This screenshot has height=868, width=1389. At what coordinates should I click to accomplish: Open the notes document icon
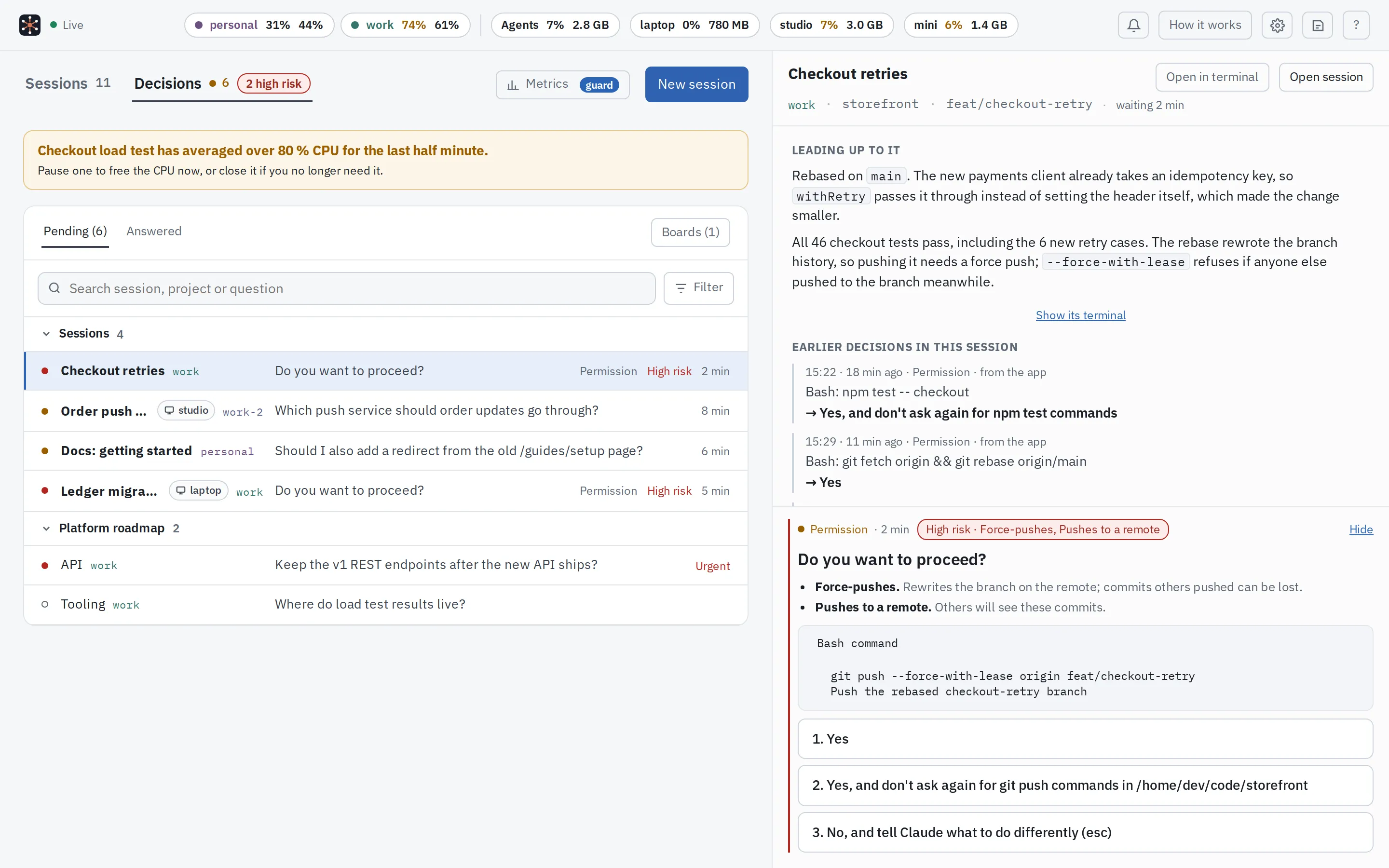pos(1317,25)
